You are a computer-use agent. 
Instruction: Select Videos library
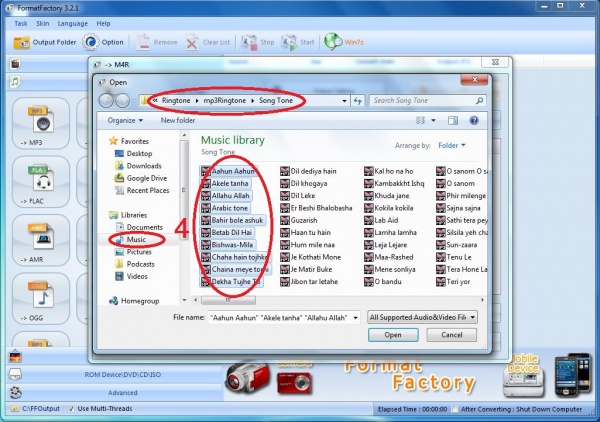(131, 276)
